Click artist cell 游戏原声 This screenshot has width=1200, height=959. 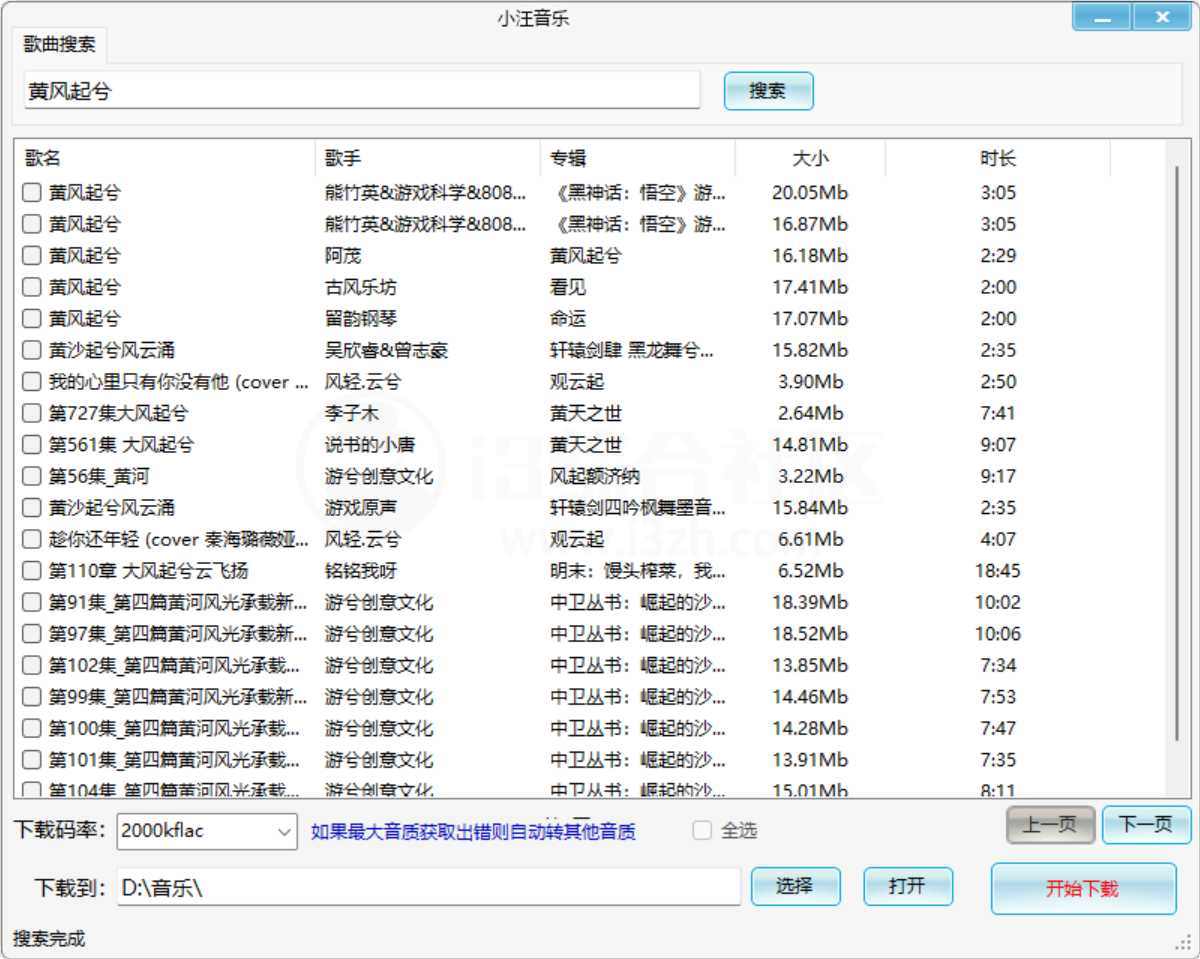(361, 508)
